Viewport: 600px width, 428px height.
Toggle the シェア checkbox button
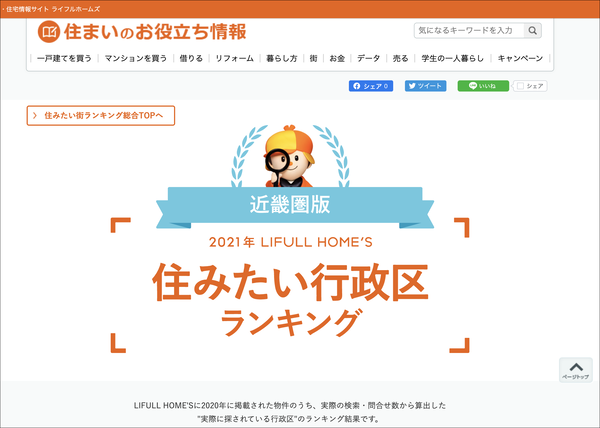[x=530, y=86]
